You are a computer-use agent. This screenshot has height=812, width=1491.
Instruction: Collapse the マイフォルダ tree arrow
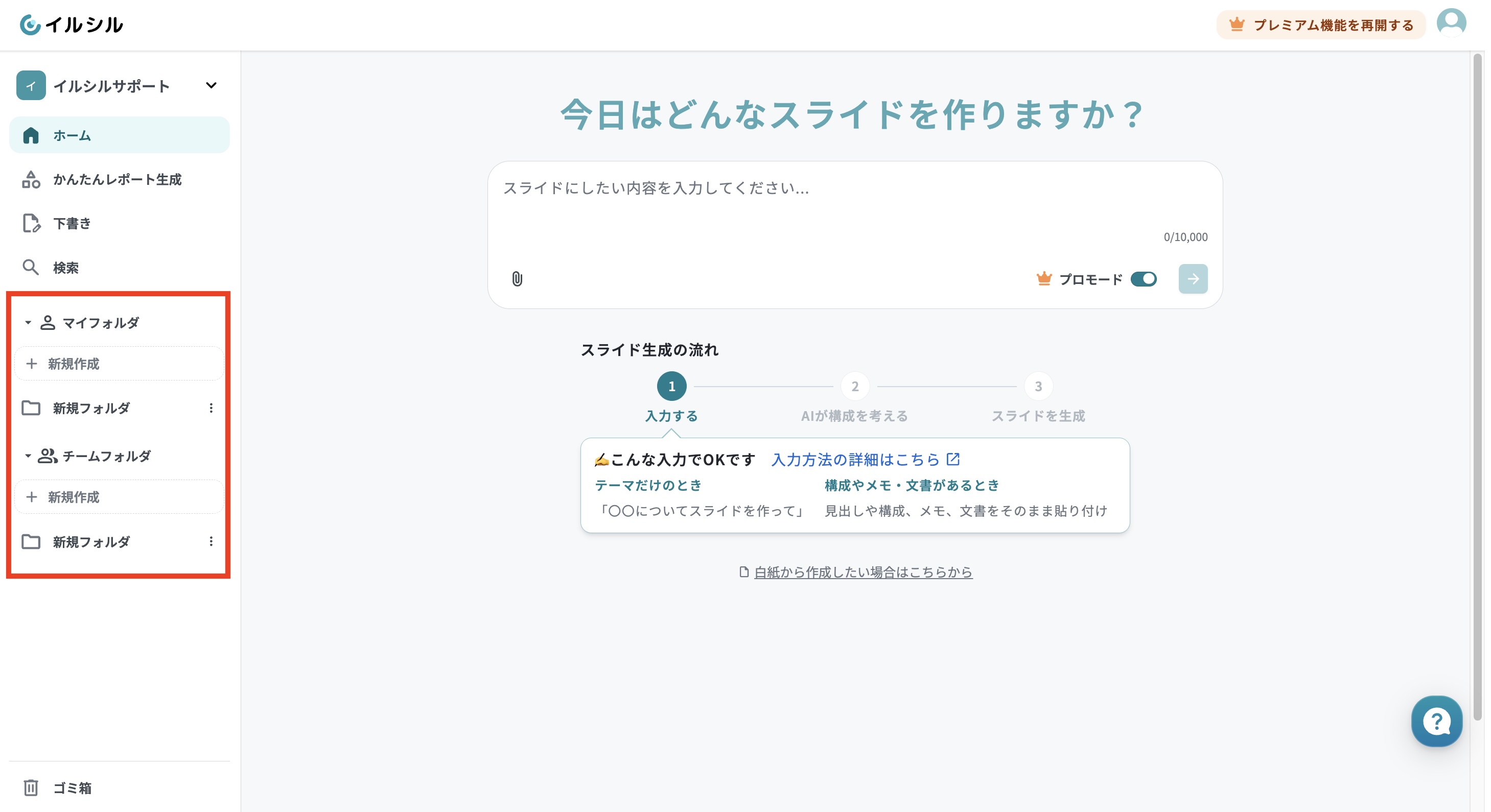click(28, 323)
